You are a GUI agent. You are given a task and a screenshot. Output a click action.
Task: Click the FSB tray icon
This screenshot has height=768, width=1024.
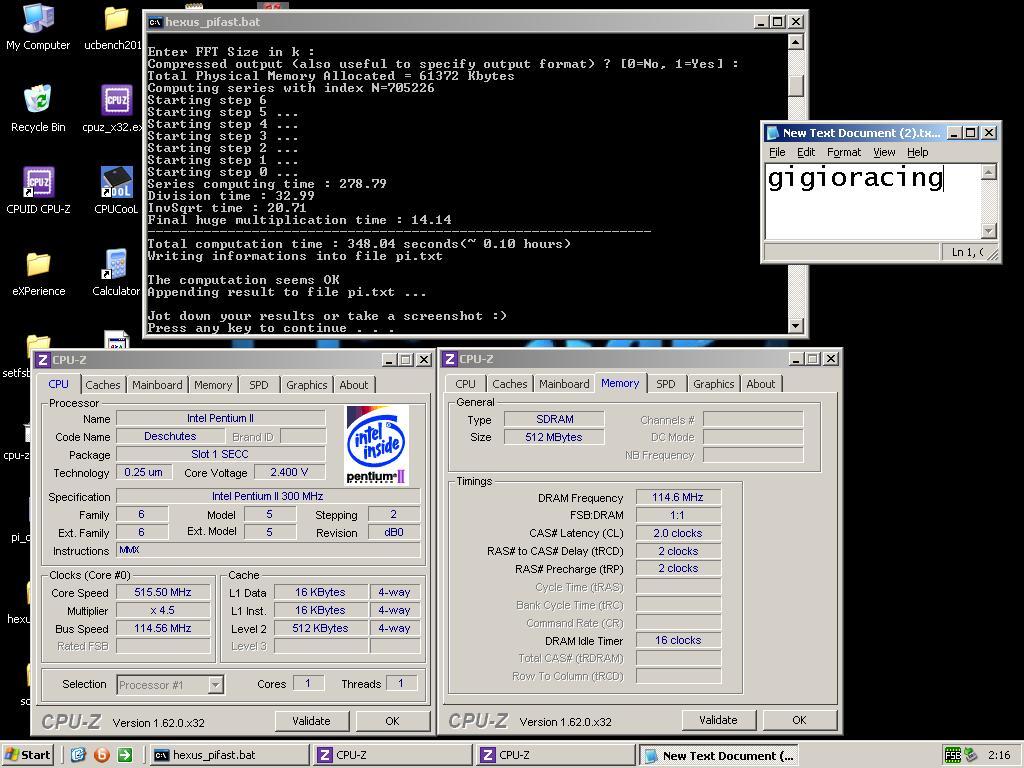pyautogui.click(x=953, y=755)
